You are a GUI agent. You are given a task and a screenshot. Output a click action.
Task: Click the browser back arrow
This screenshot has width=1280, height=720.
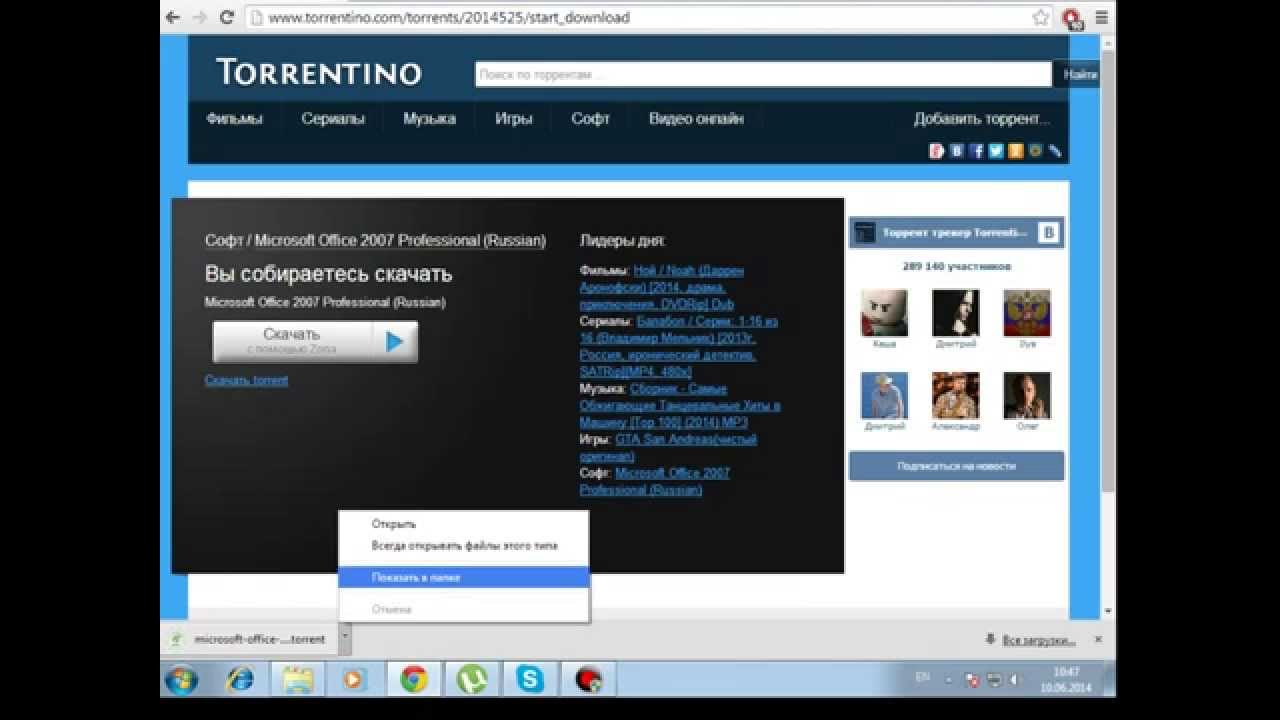click(x=173, y=17)
